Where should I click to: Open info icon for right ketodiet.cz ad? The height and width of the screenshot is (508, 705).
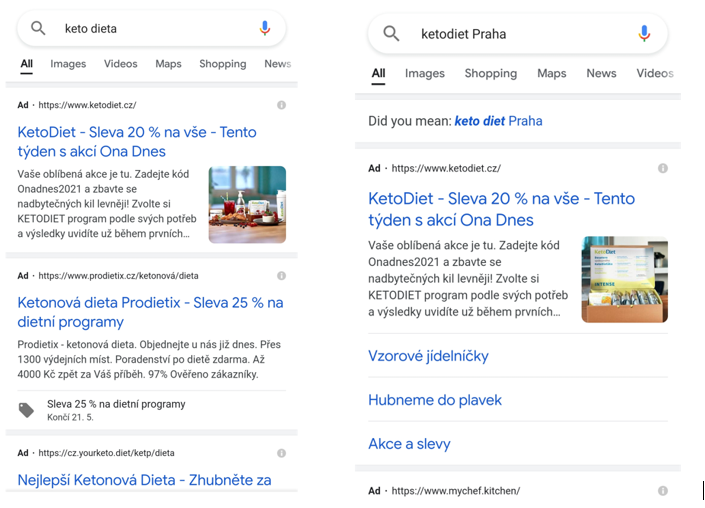[663, 168]
